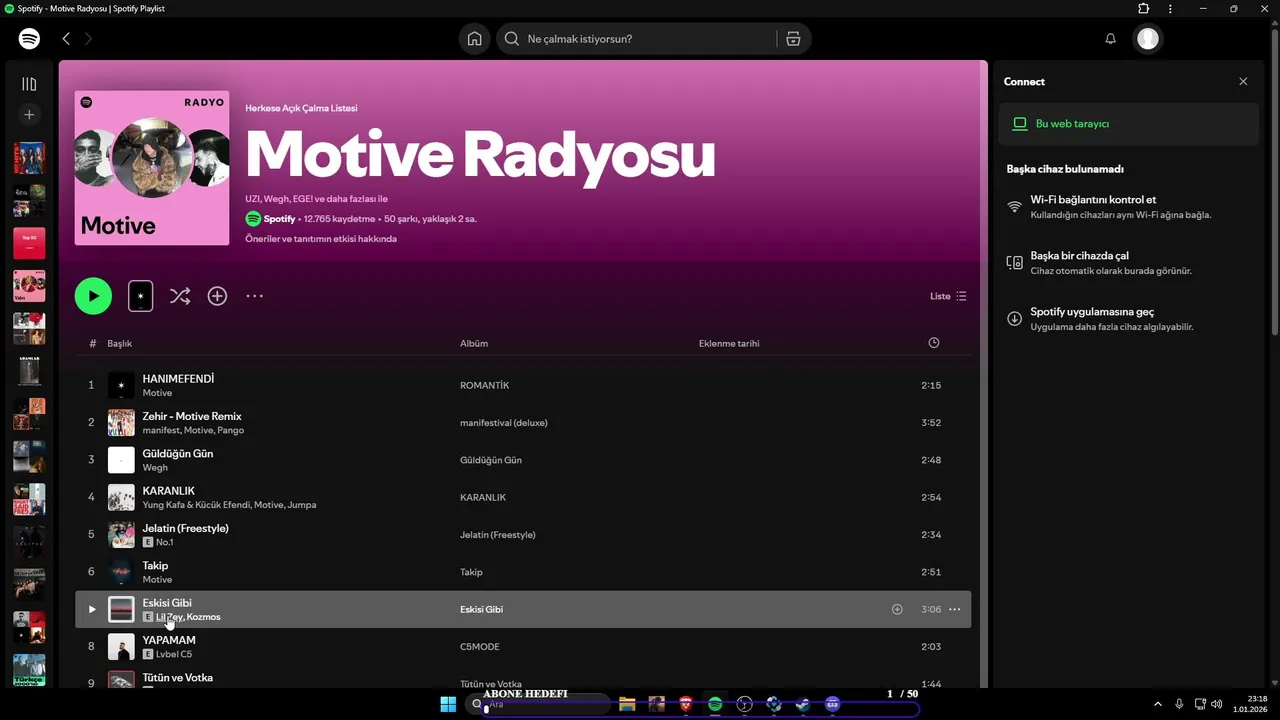Open the Türkçe playlist thumbnail in sidebar
The width and height of the screenshot is (1280, 720).
pos(29,670)
